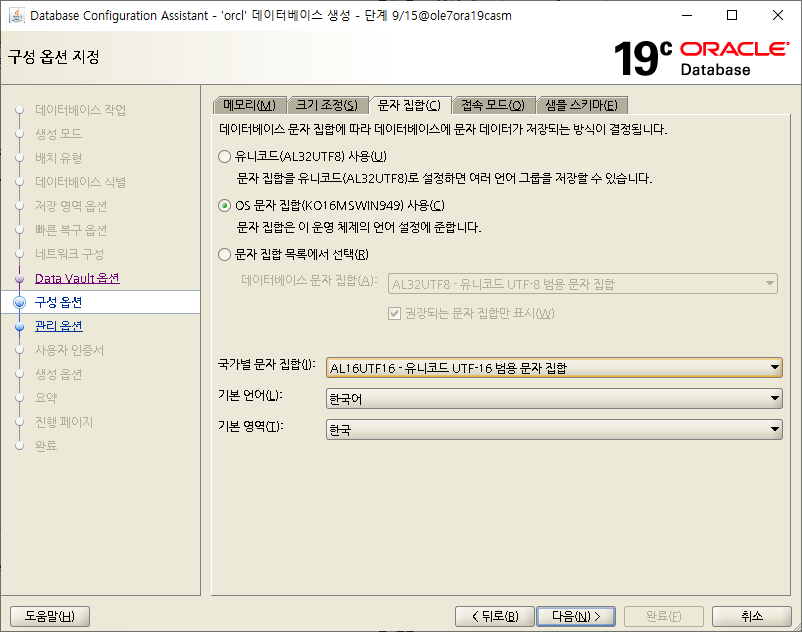Viewport: 802px width, 632px height.
Task: Proceed with the 다음 button
Action: click(x=576, y=616)
